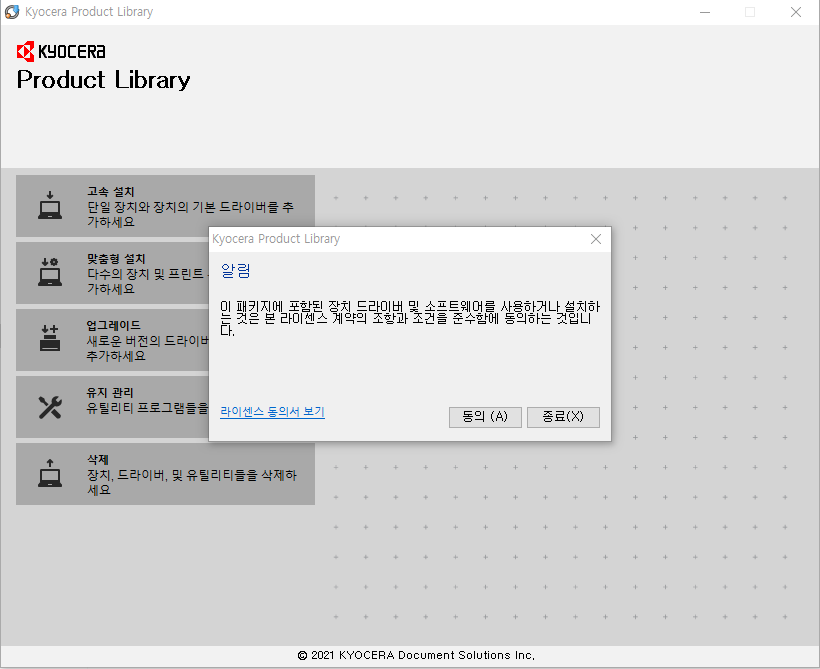This screenshot has height=669, width=820.
Task: Click the 고속 설치 laptop download icon
Action: coord(50,205)
